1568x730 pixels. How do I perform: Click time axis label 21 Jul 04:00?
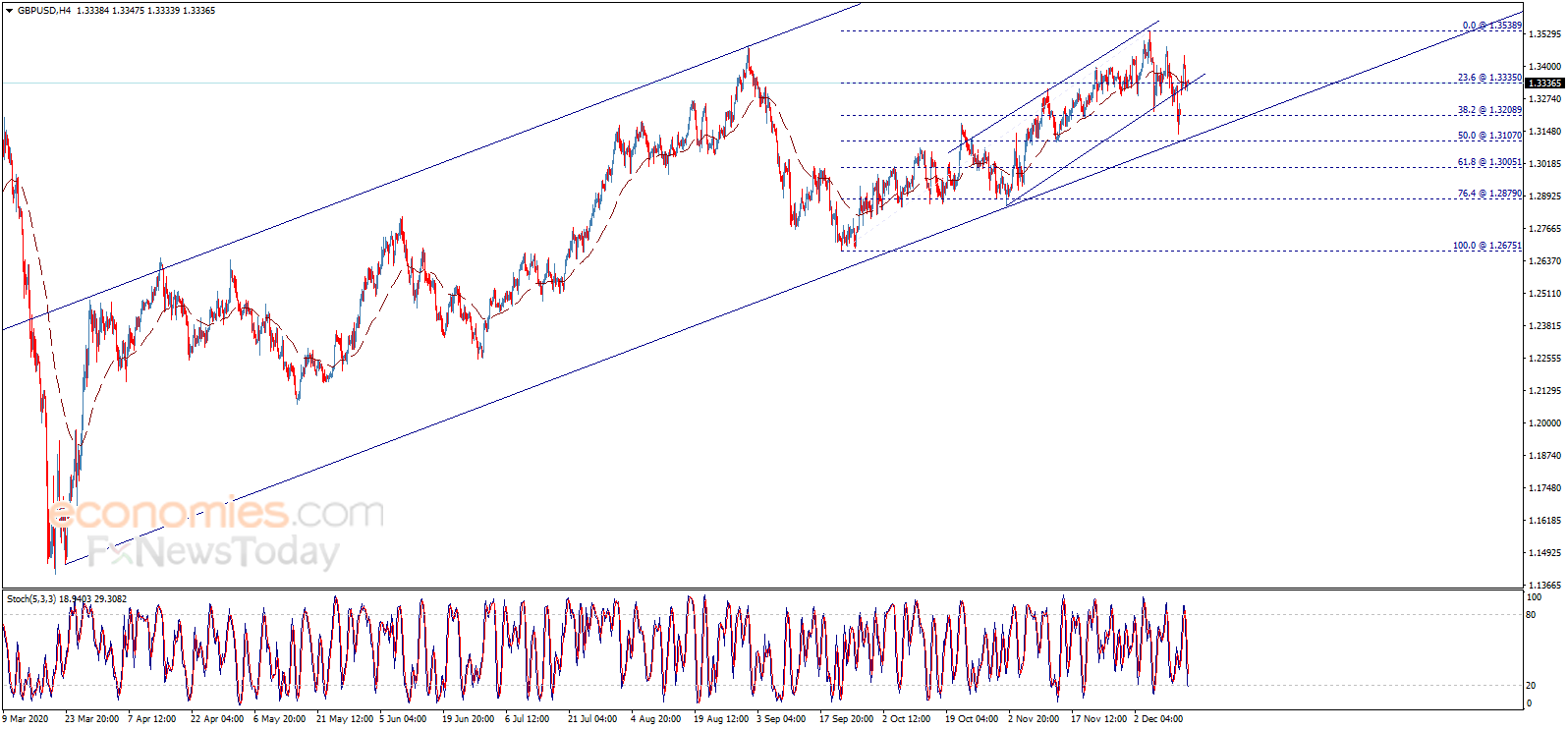coord(592,719)
